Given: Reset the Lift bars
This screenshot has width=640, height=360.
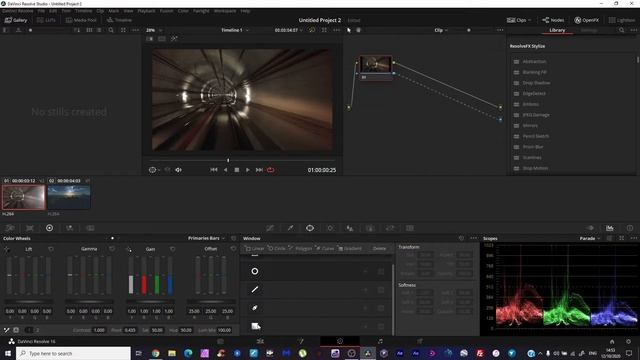Looking at the screenshot, I should coord(51,249).
